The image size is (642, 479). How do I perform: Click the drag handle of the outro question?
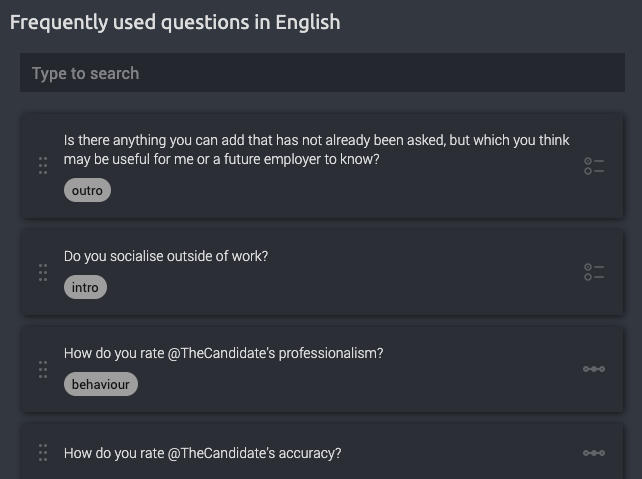pos(43,166)
